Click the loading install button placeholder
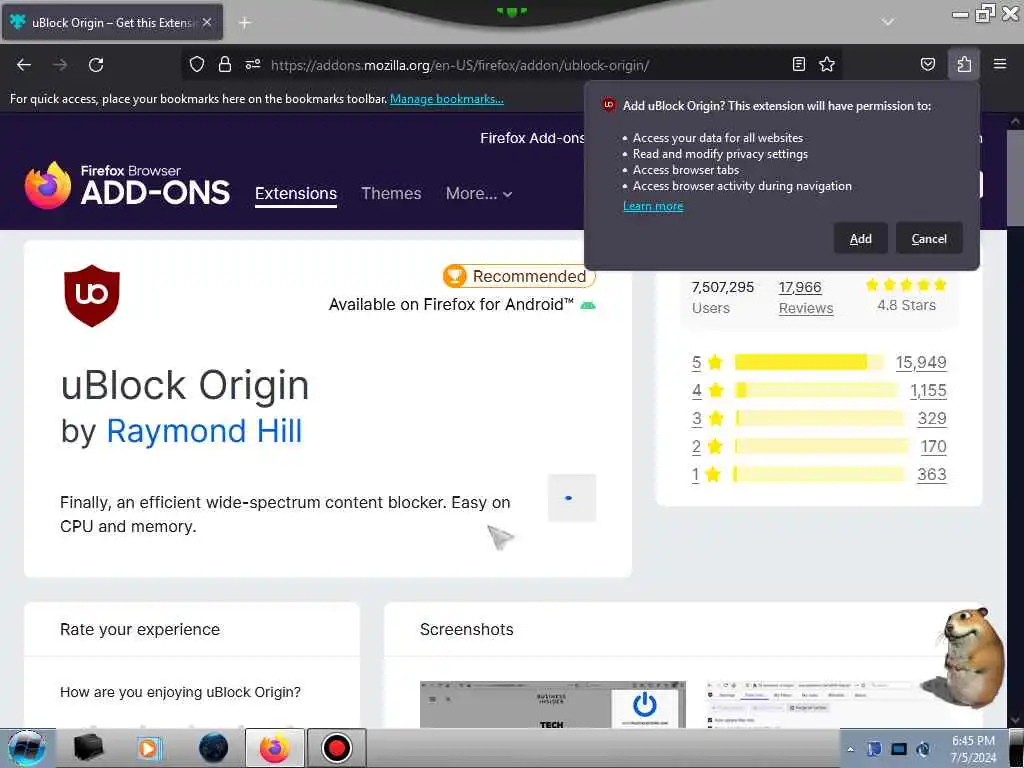Screen dimensions: 1024x768 coord(571,498)
